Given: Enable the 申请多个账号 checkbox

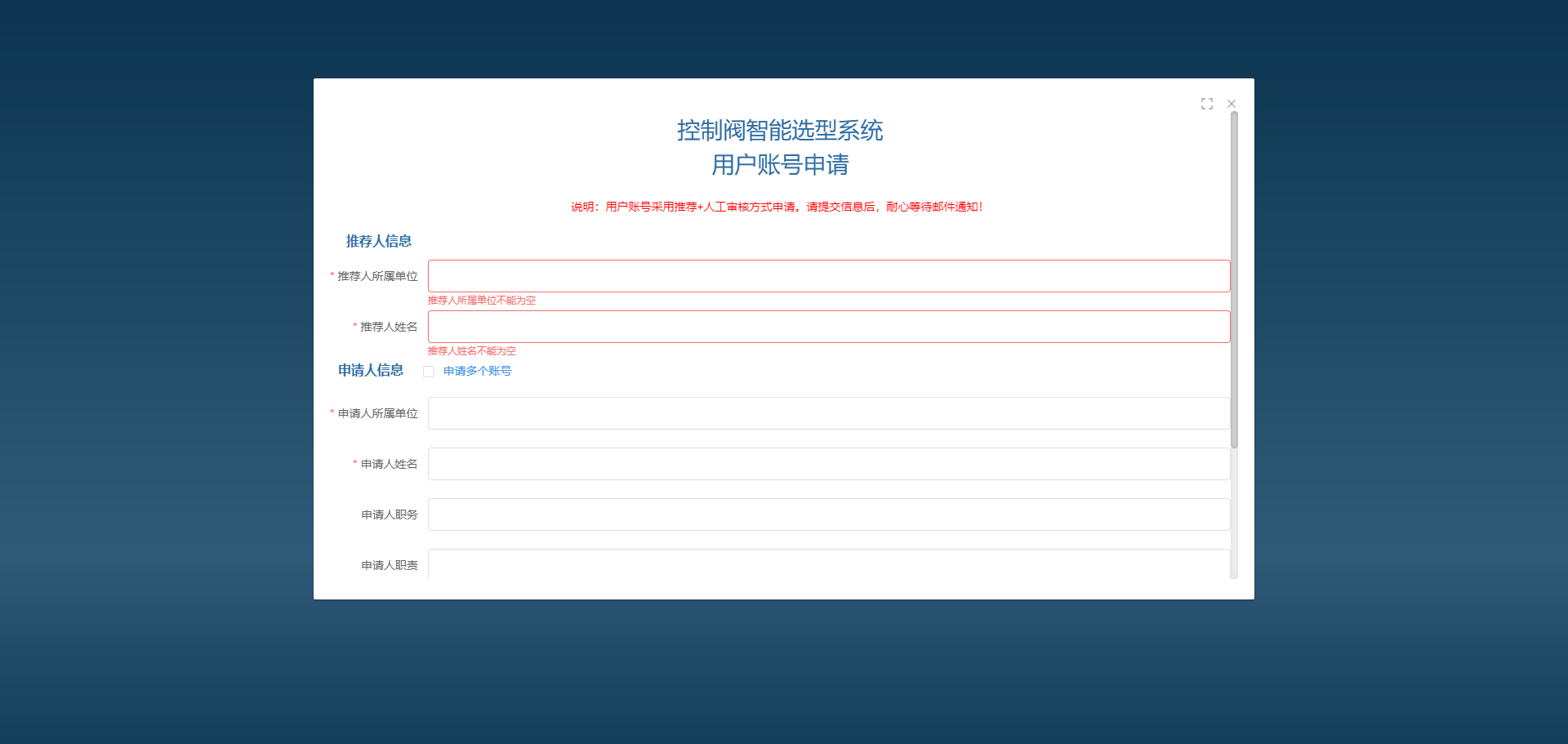Looking at the screenshot, I should tap(429, 372).
